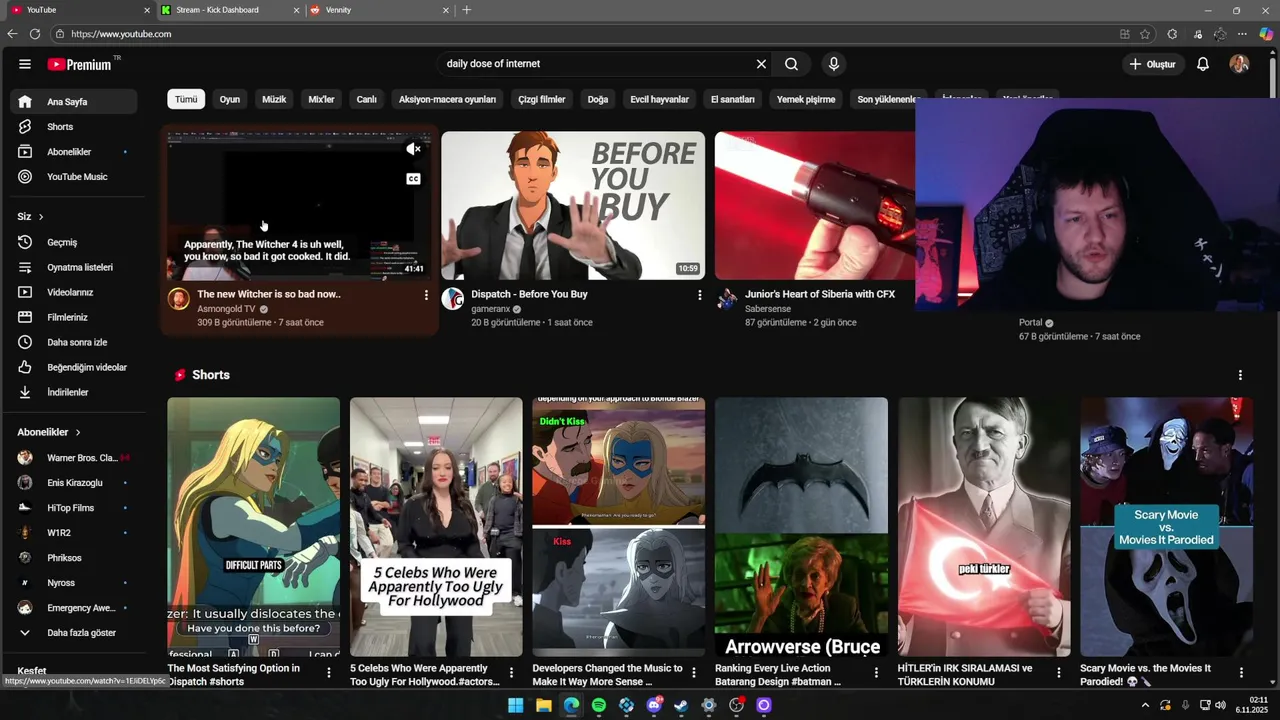Screen dimensions: 1280x720
Task: Select the Müzik filter chip
Action: [274, 99]
